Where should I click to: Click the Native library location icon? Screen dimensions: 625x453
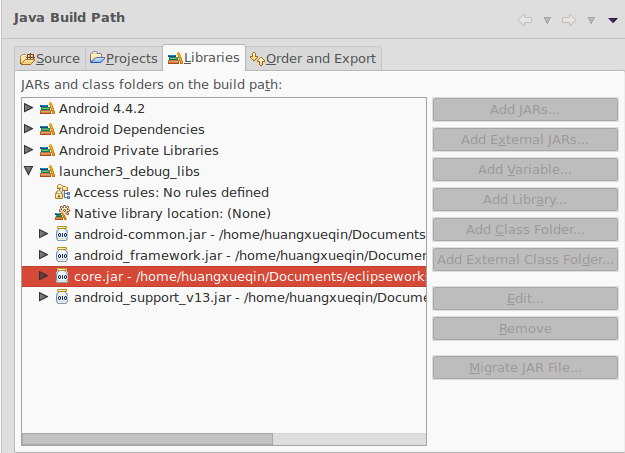pos(62,213)
